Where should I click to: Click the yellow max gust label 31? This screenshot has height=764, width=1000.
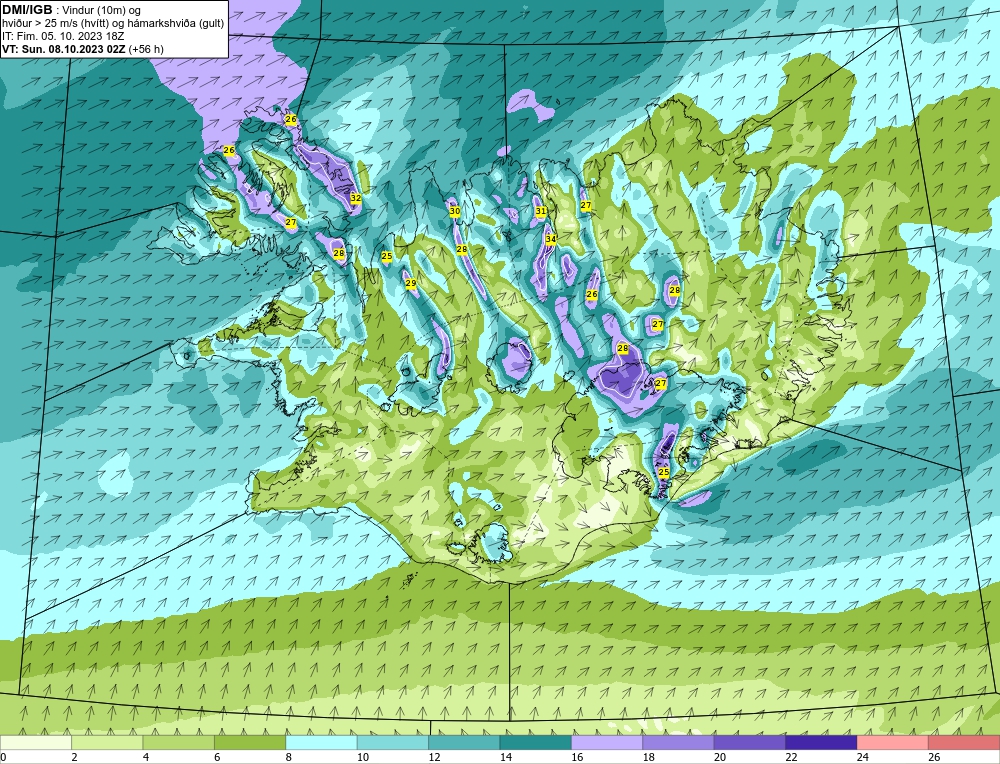(541, 211)
